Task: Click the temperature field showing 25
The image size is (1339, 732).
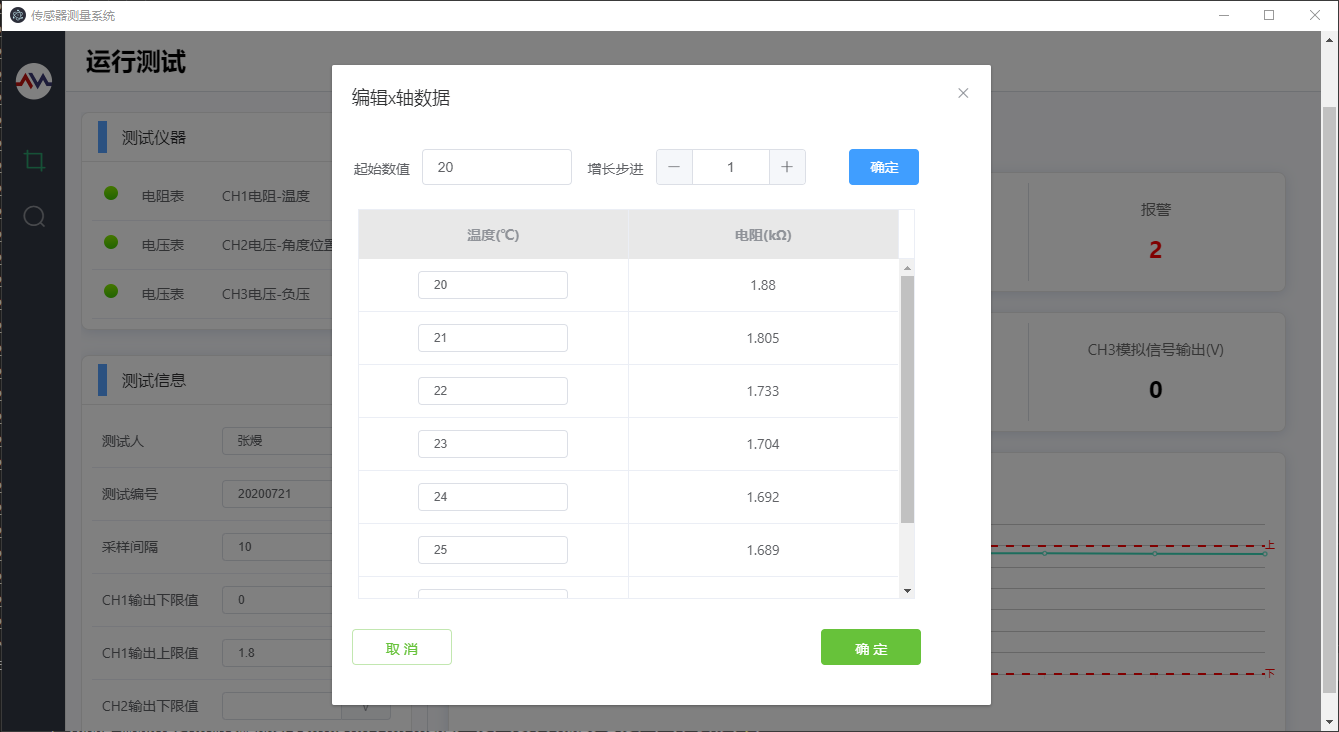Action: click(492, 550)
